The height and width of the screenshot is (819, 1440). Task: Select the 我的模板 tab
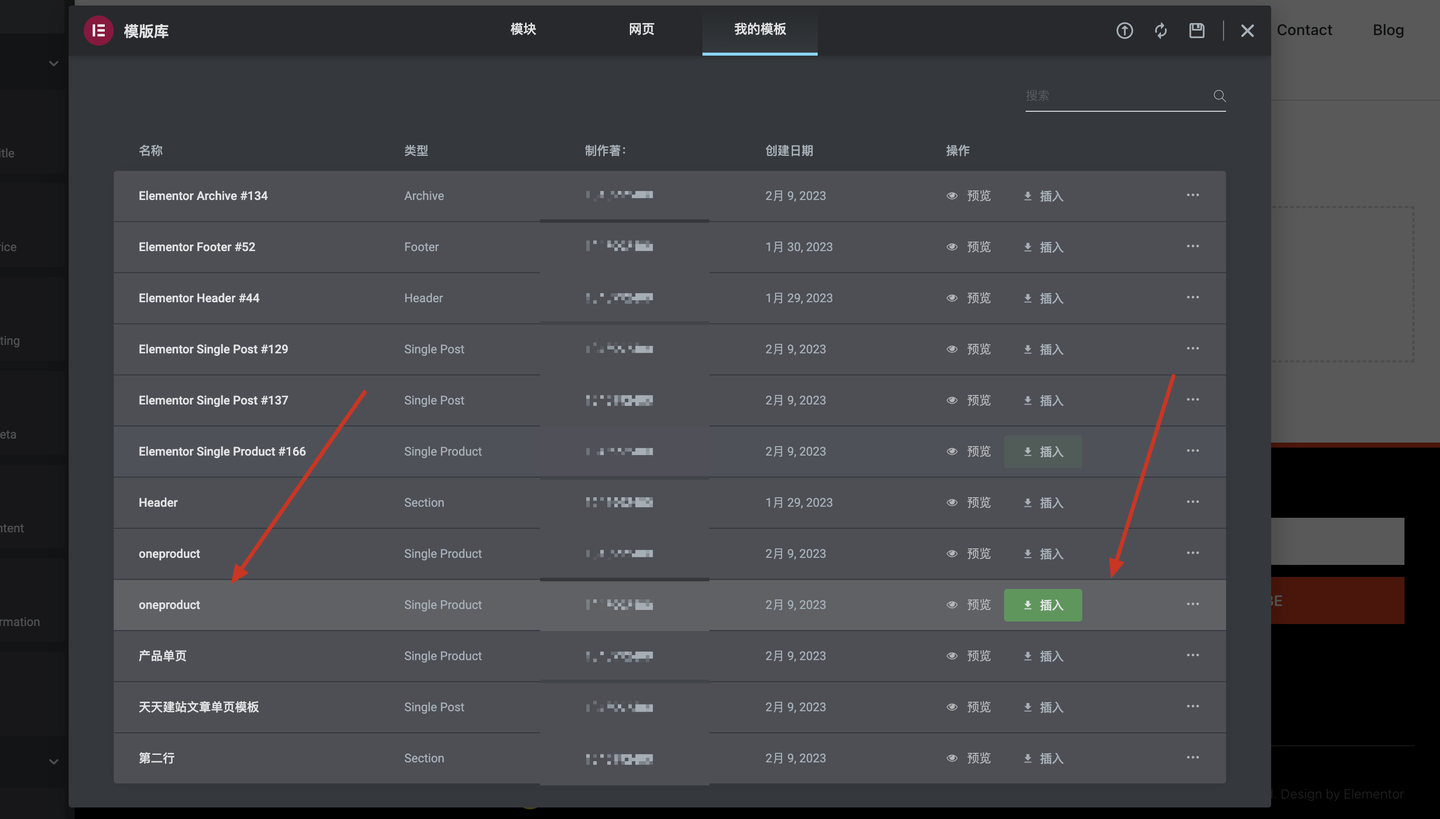(x=760, y=29)
